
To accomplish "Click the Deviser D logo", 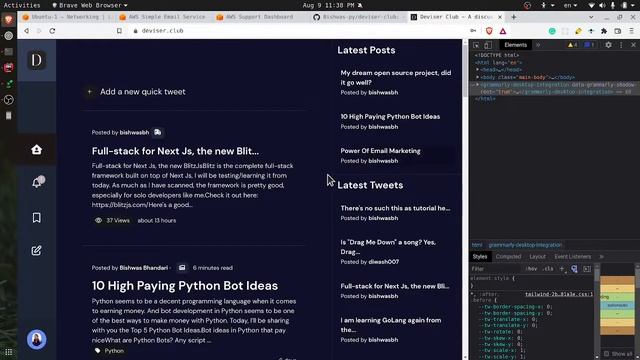I will [36, 60].
